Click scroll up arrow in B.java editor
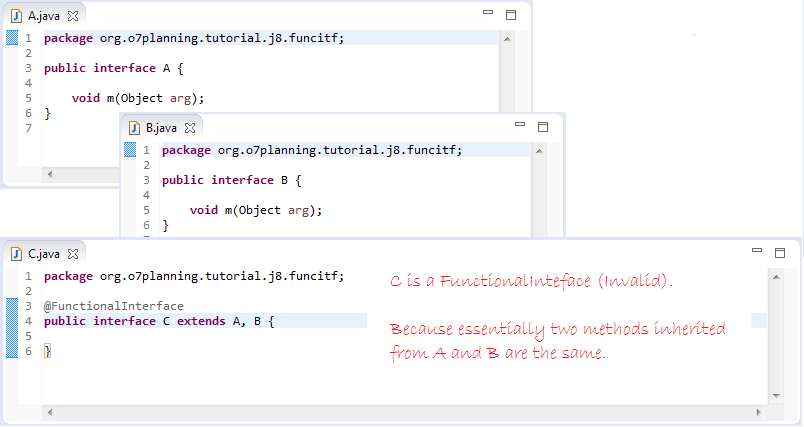804x427 pixels. (x=539, y=151)
